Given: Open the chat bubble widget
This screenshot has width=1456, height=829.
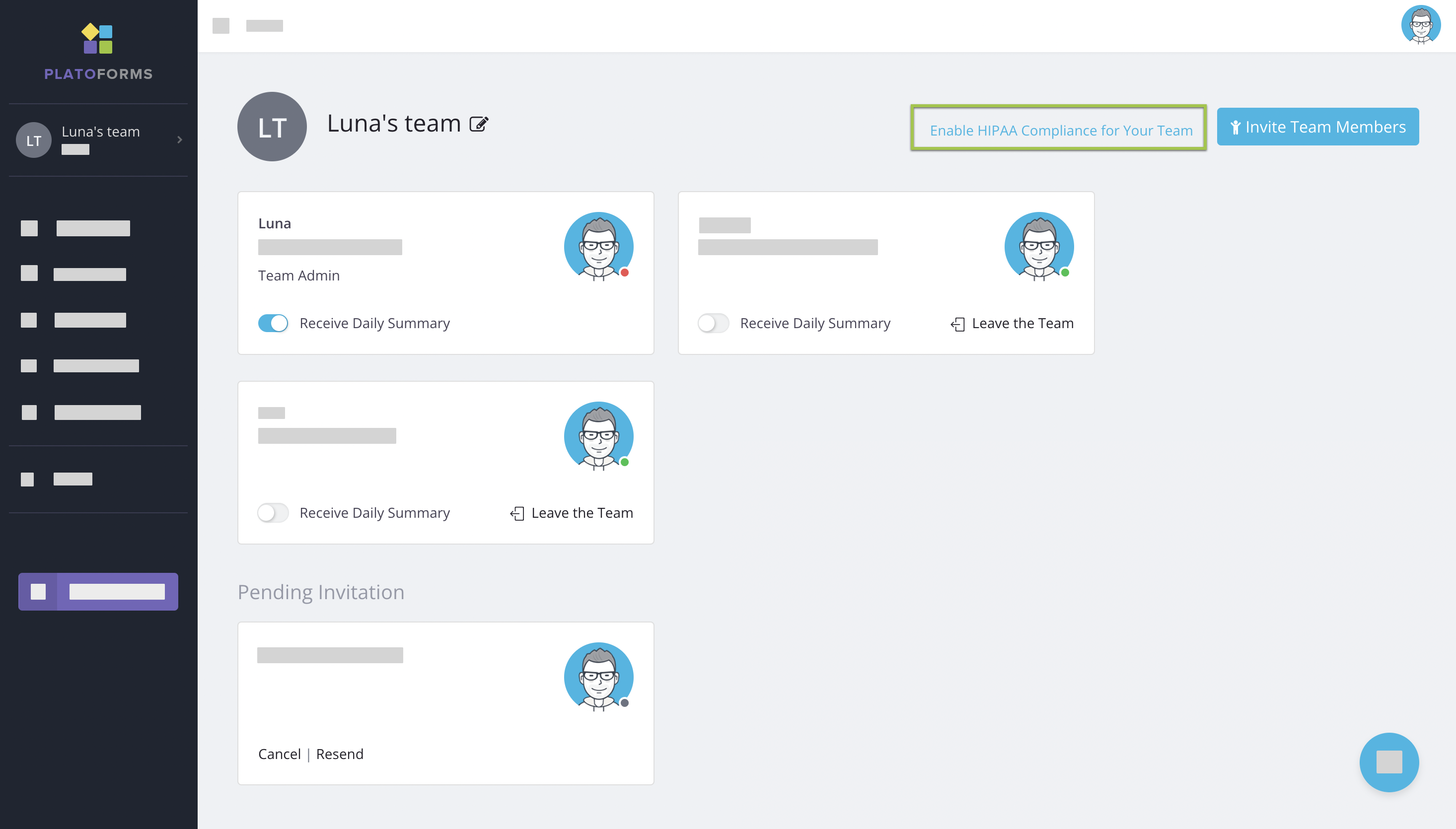Looking at the screenshot, I should point(1388,762).
